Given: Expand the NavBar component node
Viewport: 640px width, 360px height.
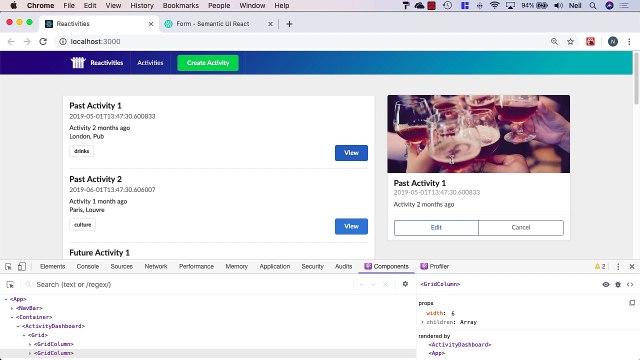Looking at the screenshot, I should point(12,308).
